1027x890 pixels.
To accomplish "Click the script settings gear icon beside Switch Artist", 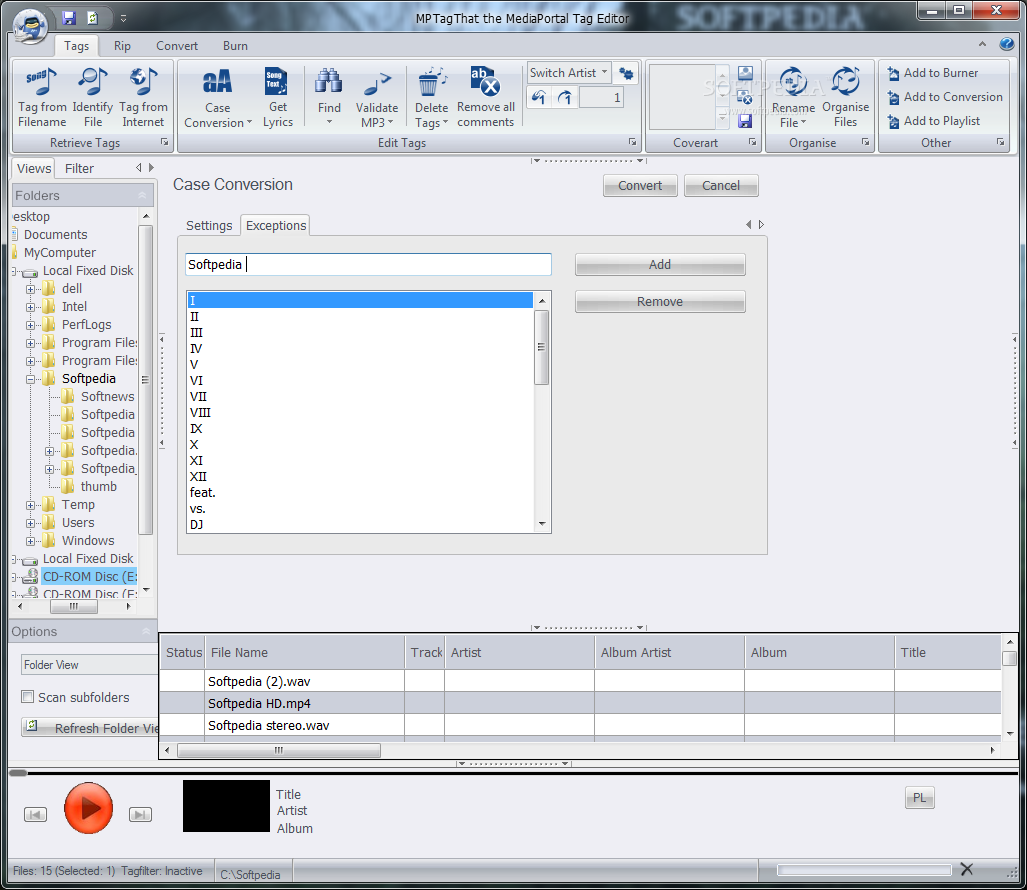I will point(626,73).
